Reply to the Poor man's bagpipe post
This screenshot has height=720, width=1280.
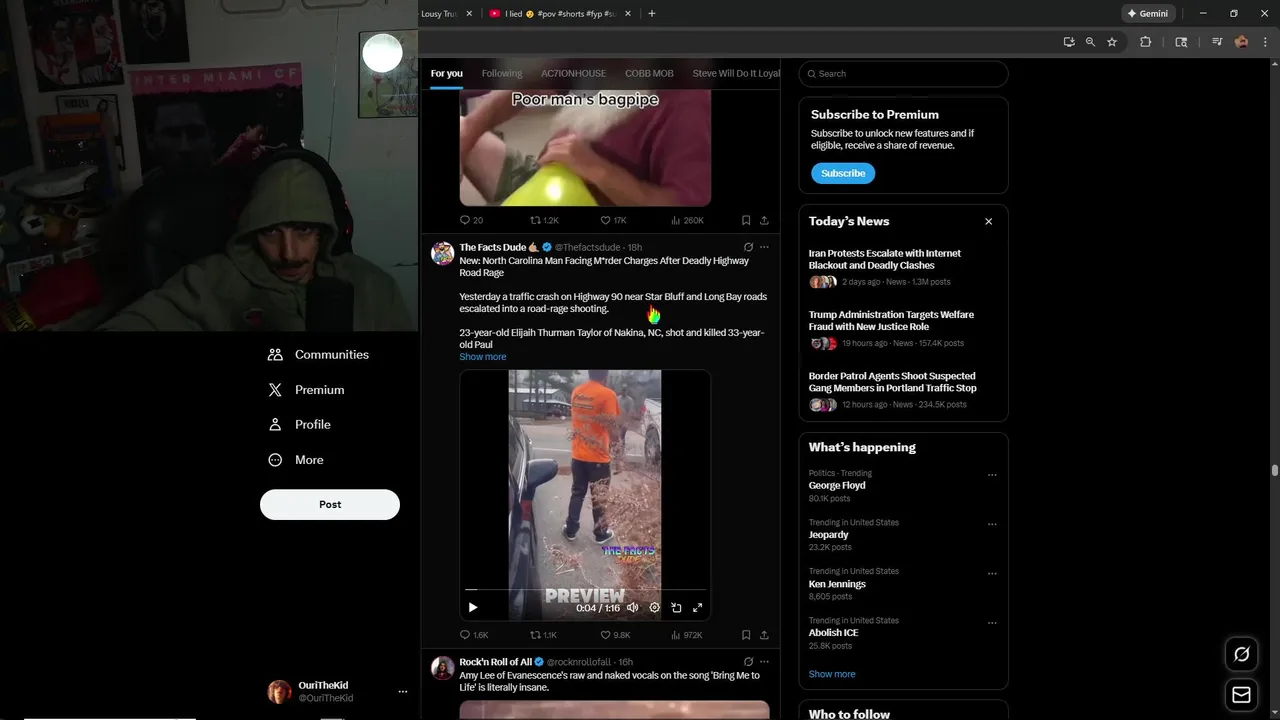470,220
